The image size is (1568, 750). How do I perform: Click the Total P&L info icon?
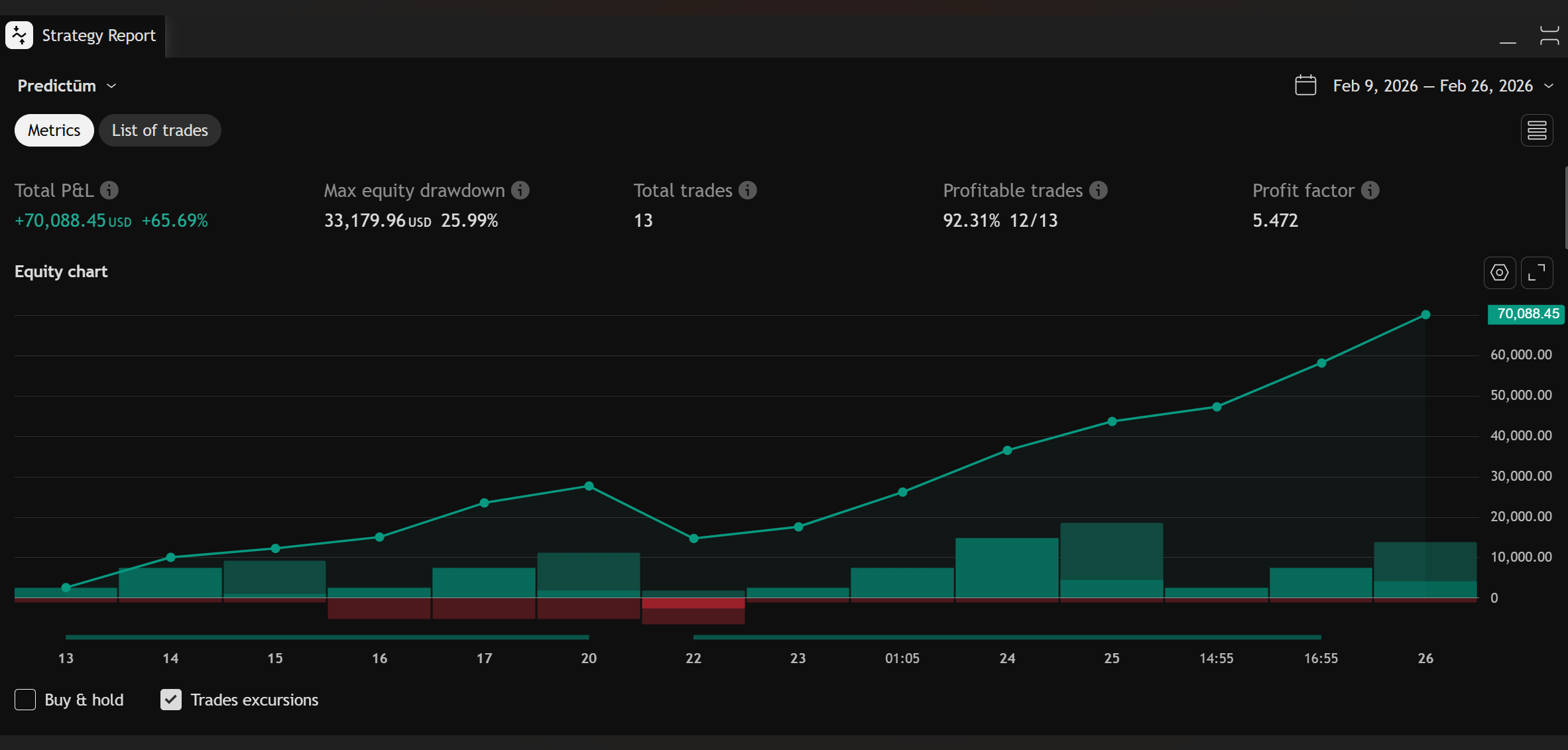pos(109,190)
